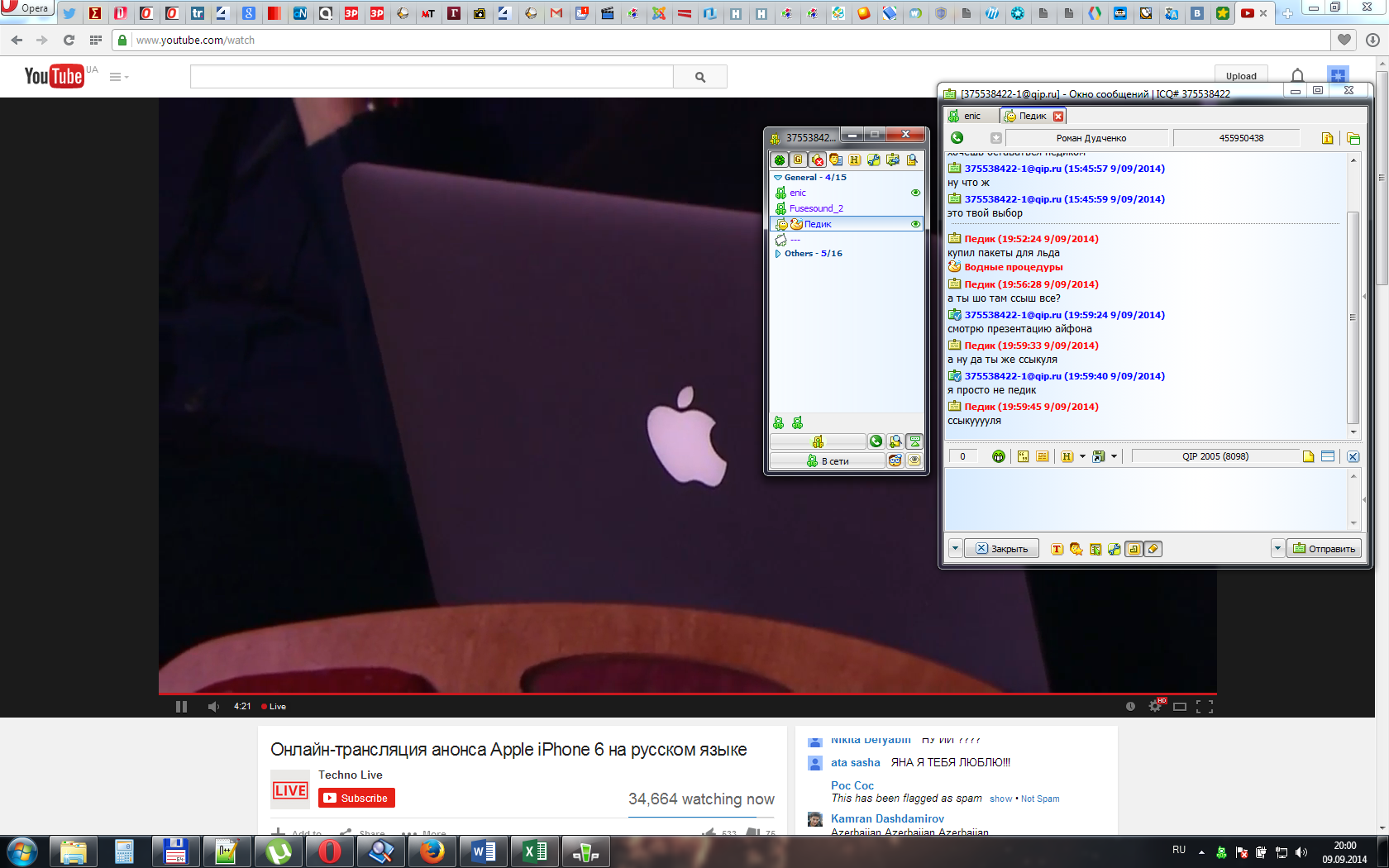Viewport: 1389px width, 868px height.
Task: Open history H icon in QIP contact list toolbar
Action: [855, 160]
